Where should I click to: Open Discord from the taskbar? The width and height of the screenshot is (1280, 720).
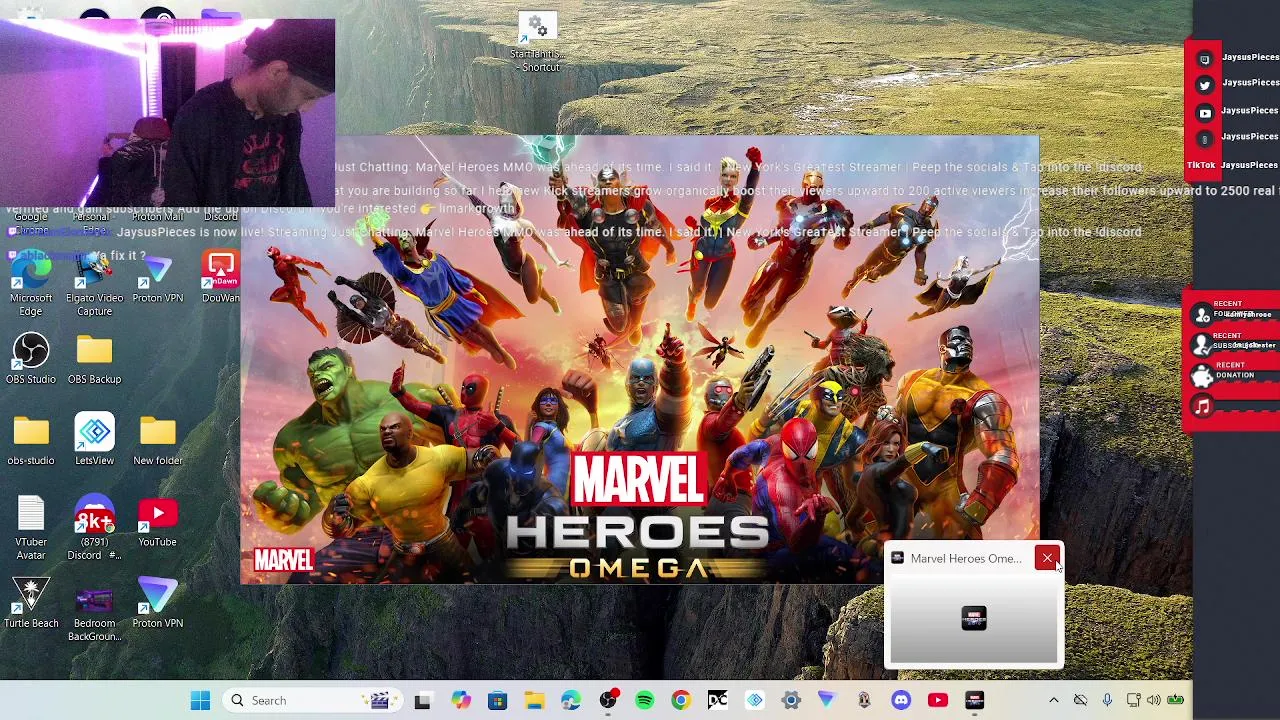(901, 700)
